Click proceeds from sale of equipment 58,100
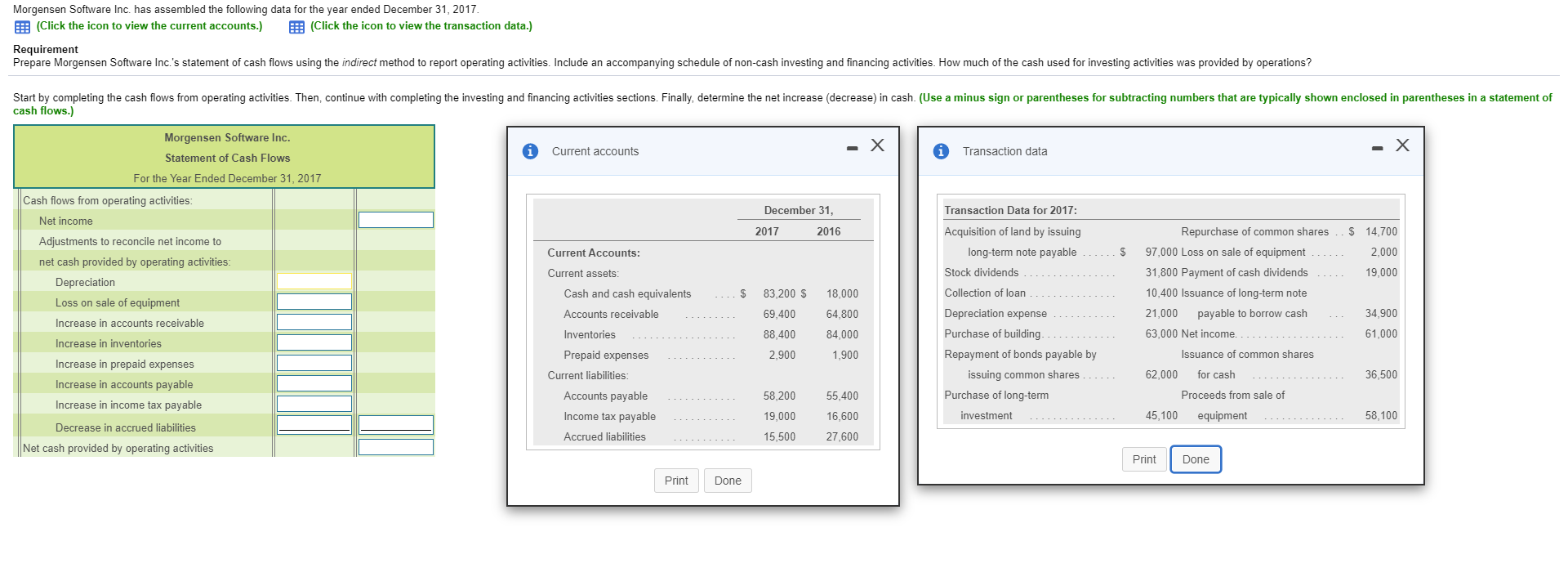The width and height of the screenshot is (1568, 577). [x=1381, y=415]
